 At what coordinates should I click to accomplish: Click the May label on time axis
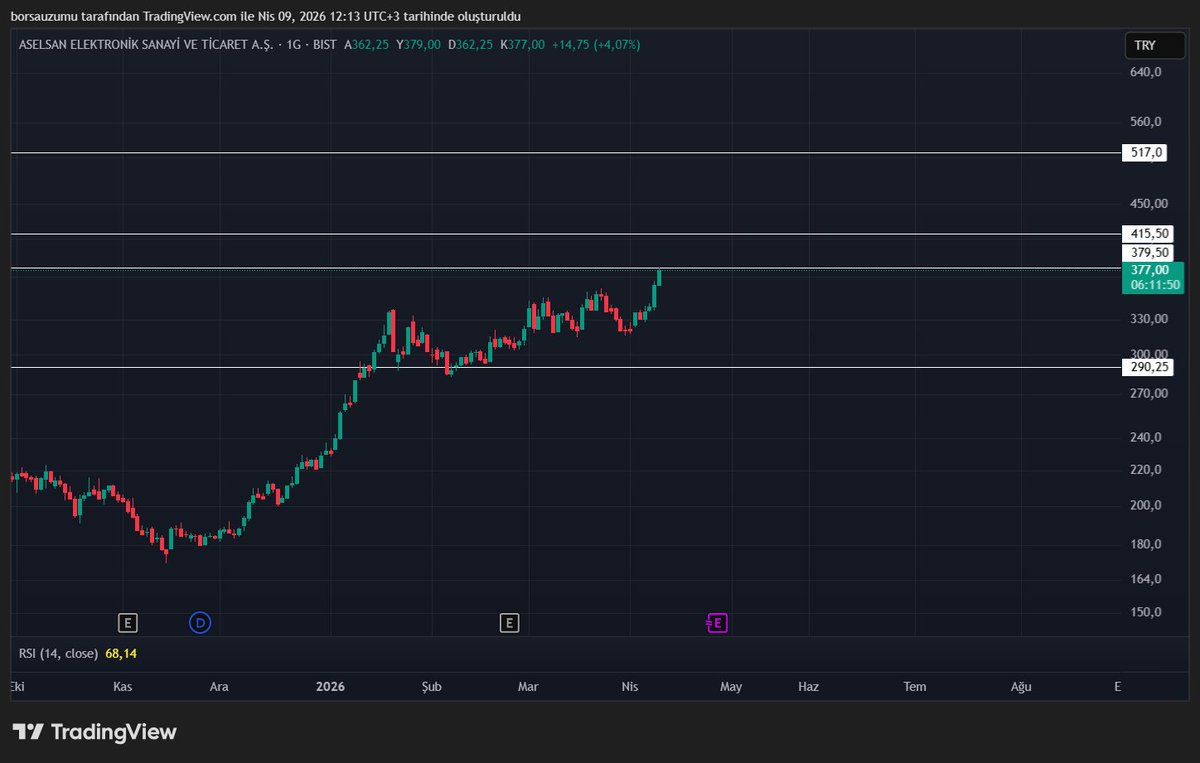click(731, 686)
